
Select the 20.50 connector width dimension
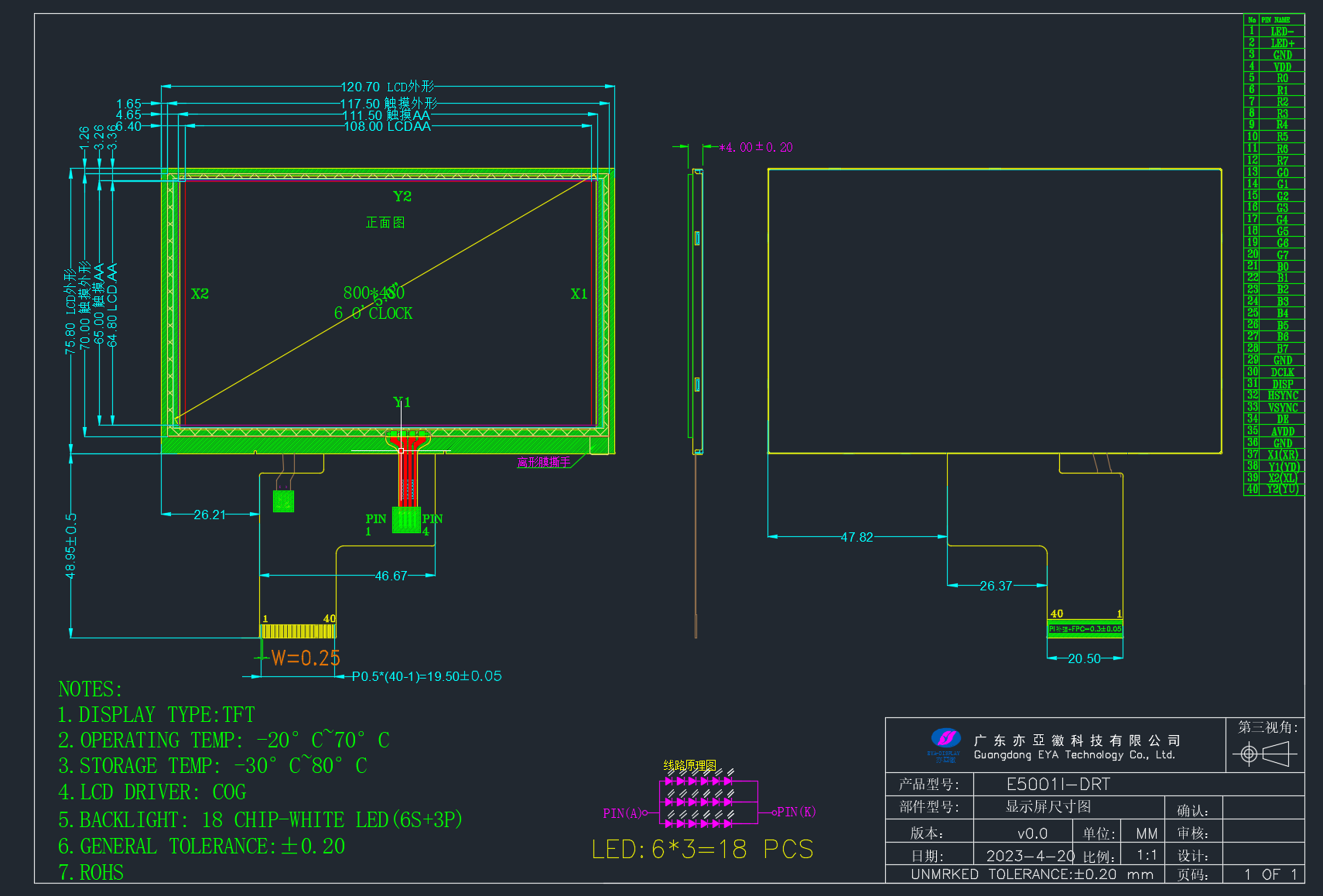[x=1084, y=658]
